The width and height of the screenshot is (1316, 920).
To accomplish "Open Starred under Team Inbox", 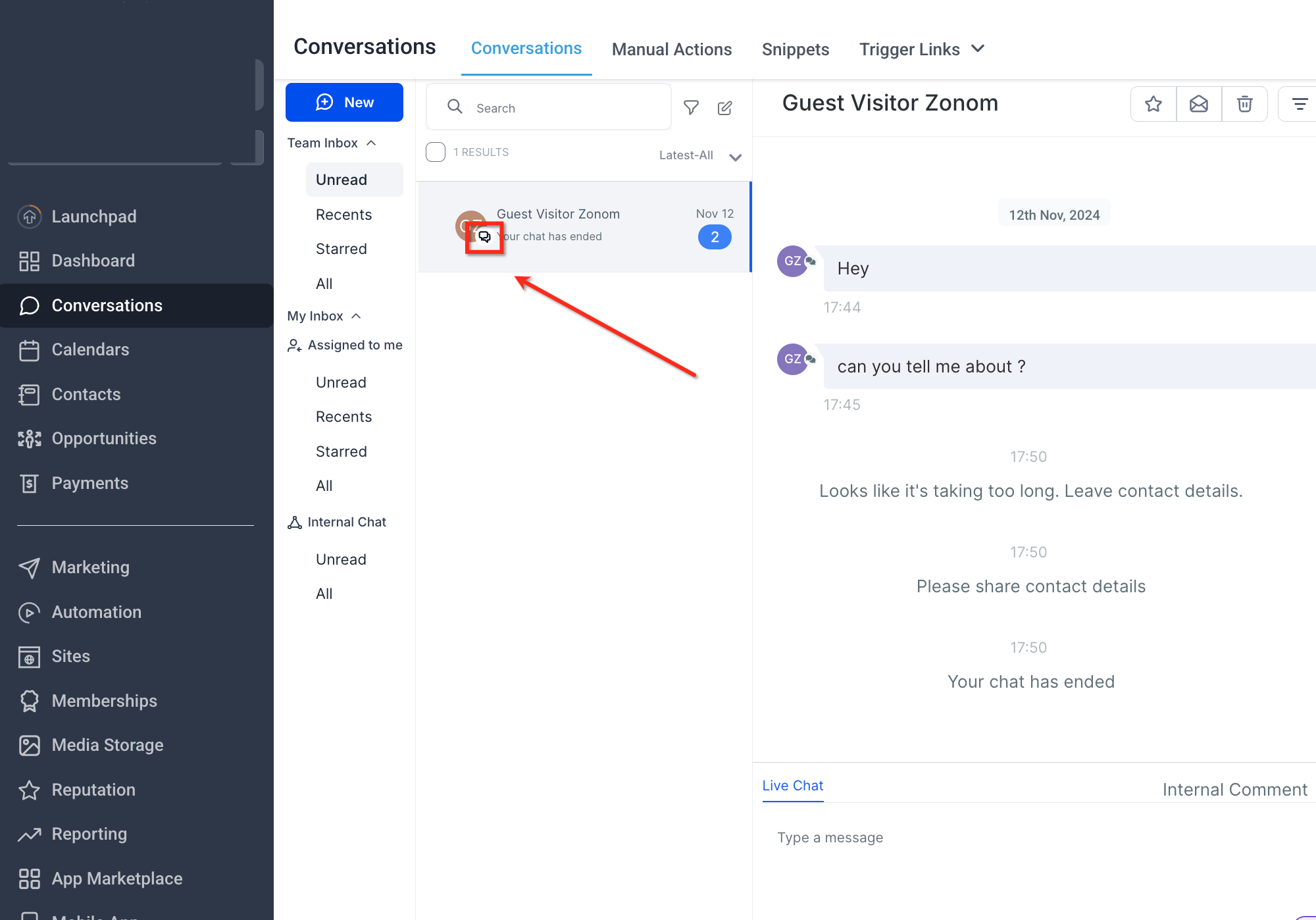I will (342, 249).
